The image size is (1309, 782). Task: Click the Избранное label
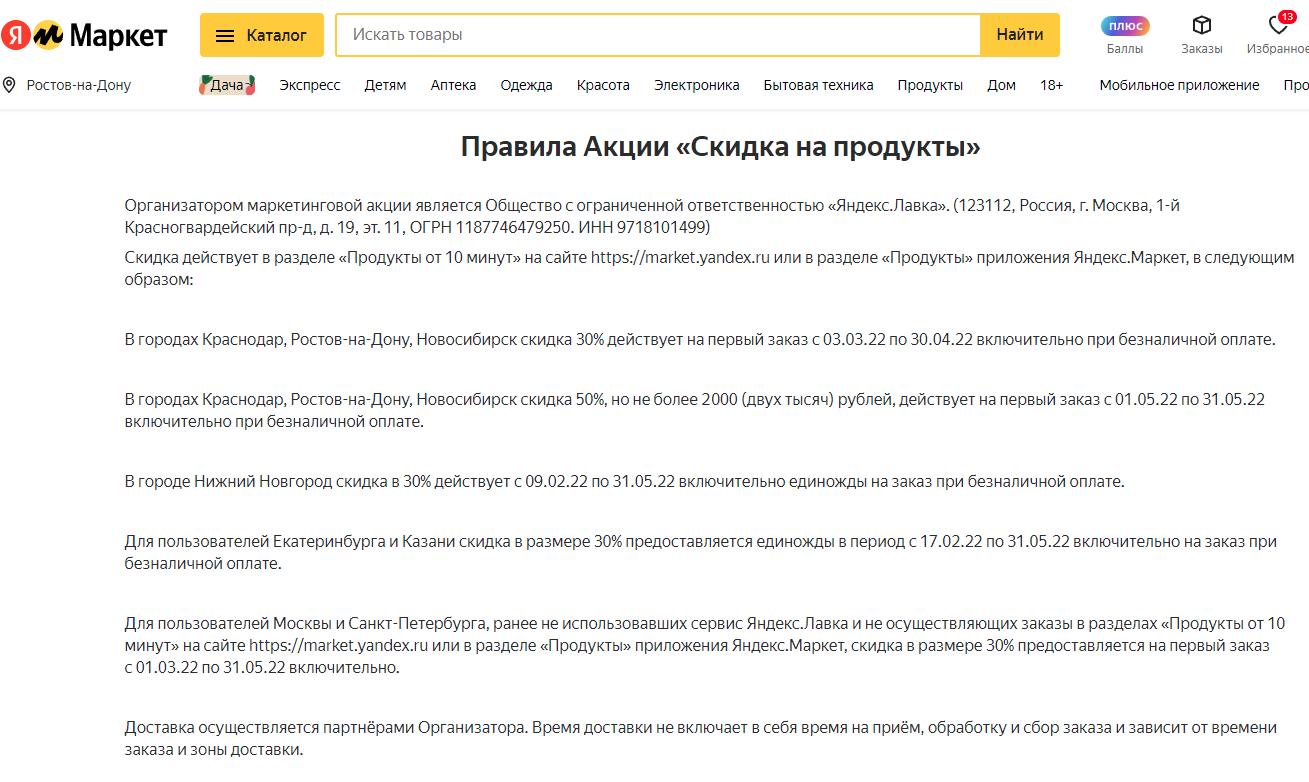pyautogui.click(x=1278, y=48)
